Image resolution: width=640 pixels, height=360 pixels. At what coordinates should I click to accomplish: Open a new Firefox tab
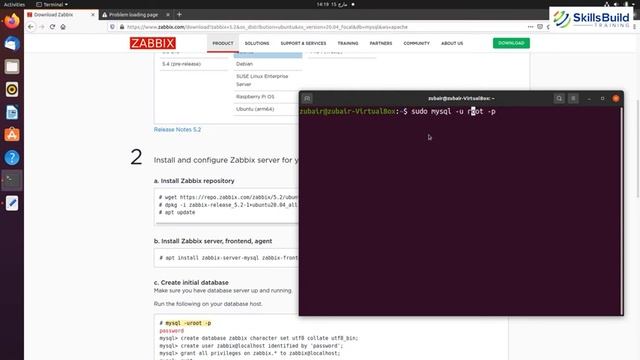[x=179, y=14]
